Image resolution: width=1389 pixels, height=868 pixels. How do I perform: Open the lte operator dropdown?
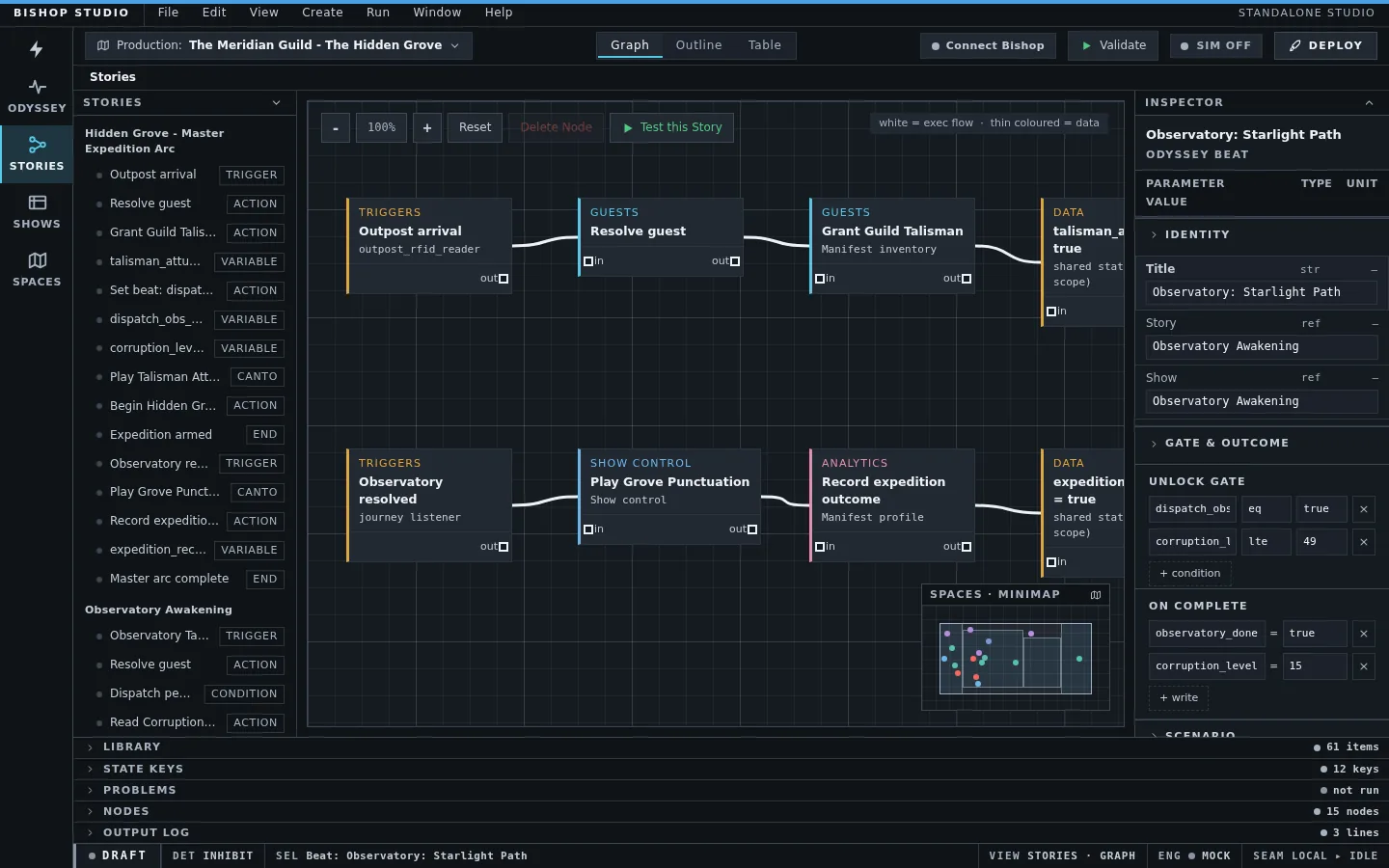[1266, 542]
